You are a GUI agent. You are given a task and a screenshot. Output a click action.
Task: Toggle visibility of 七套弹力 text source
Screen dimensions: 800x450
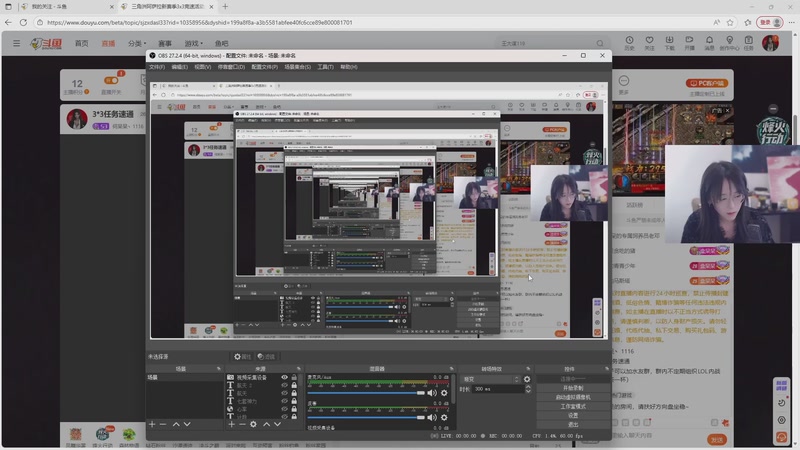click(285, 401)
